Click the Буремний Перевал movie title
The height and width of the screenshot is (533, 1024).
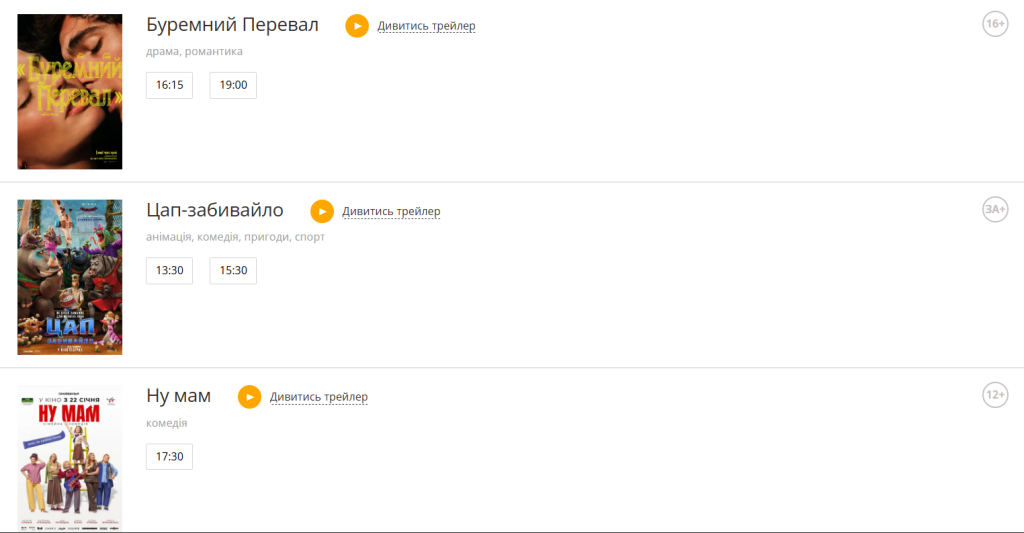coord(232,25)
